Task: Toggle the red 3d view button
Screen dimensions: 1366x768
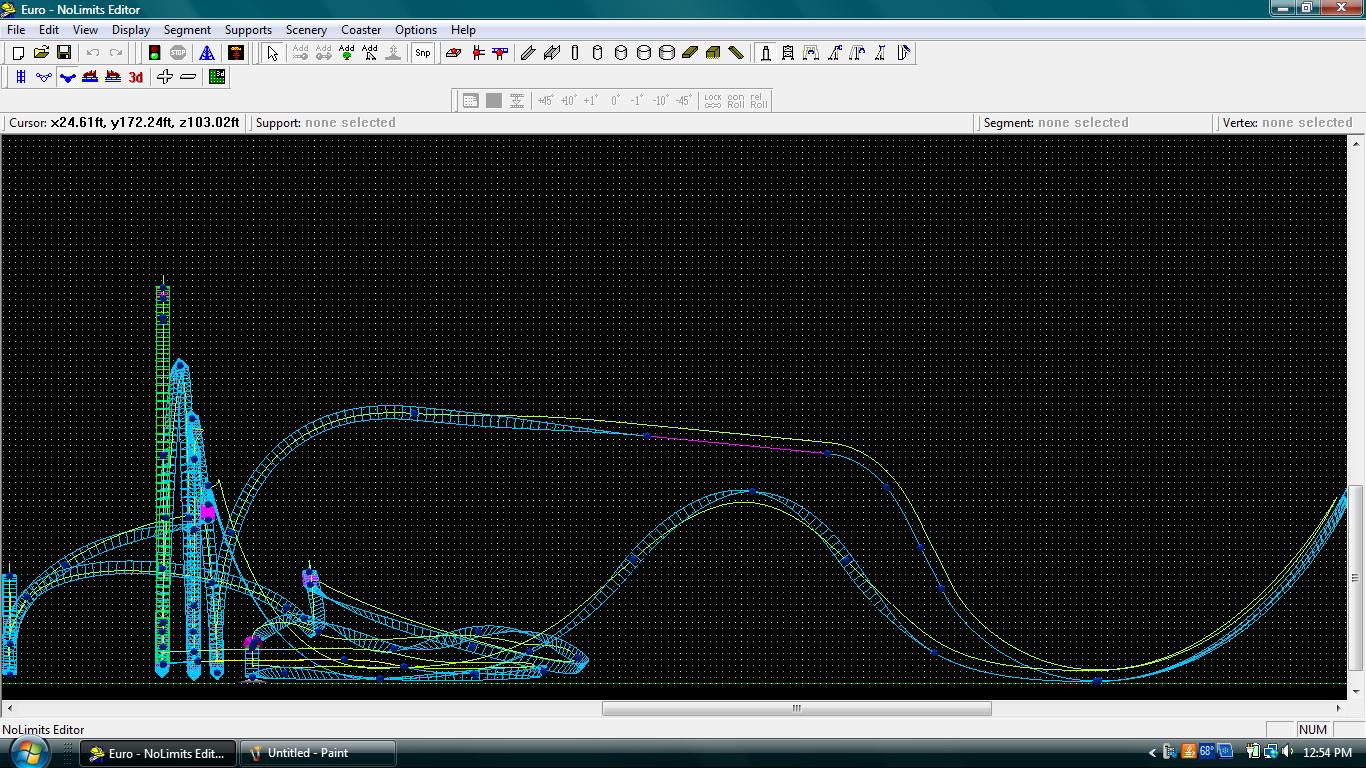Action: 136,77
